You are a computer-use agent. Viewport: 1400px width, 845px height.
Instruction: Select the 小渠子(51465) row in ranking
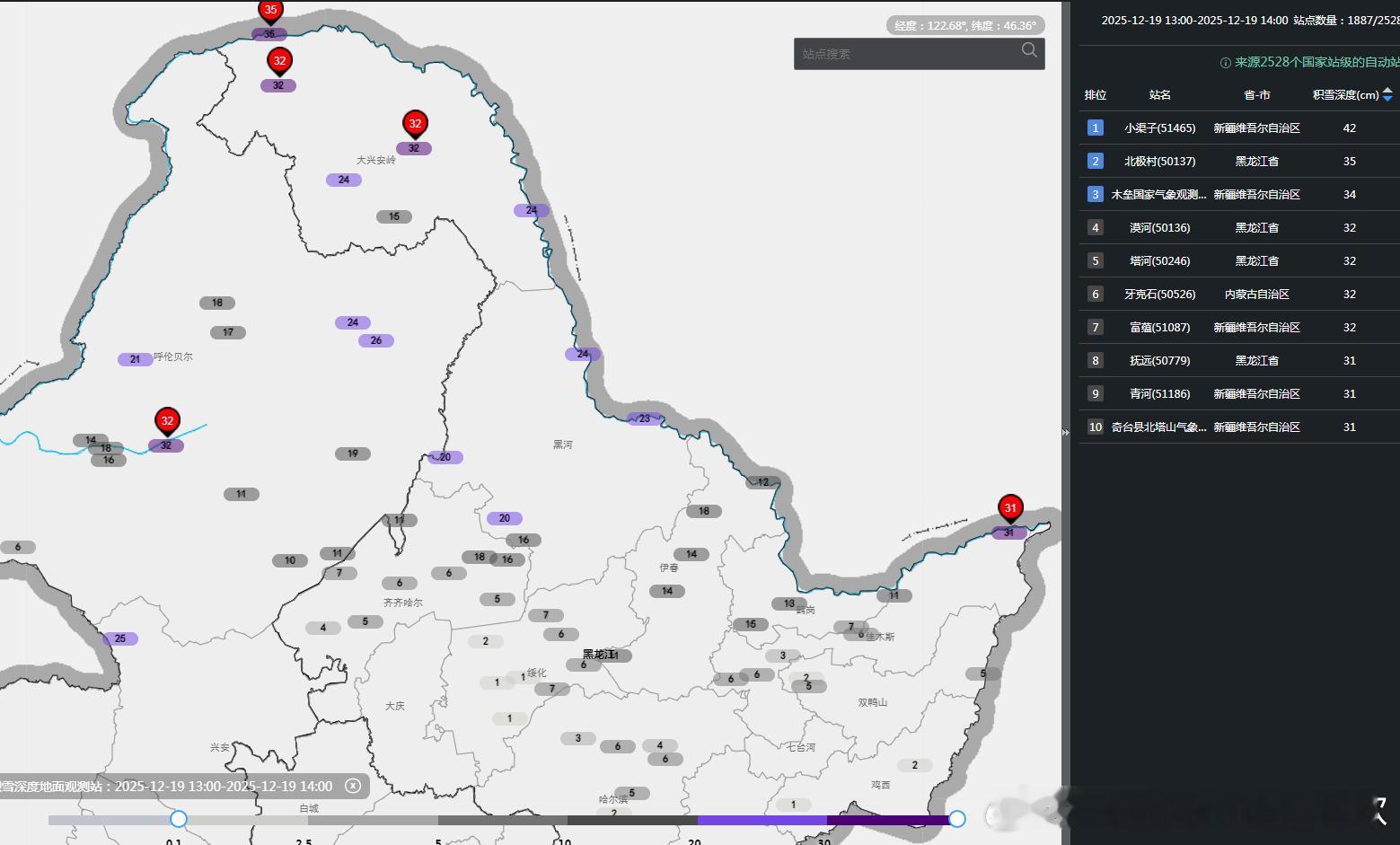(1159, 128)
